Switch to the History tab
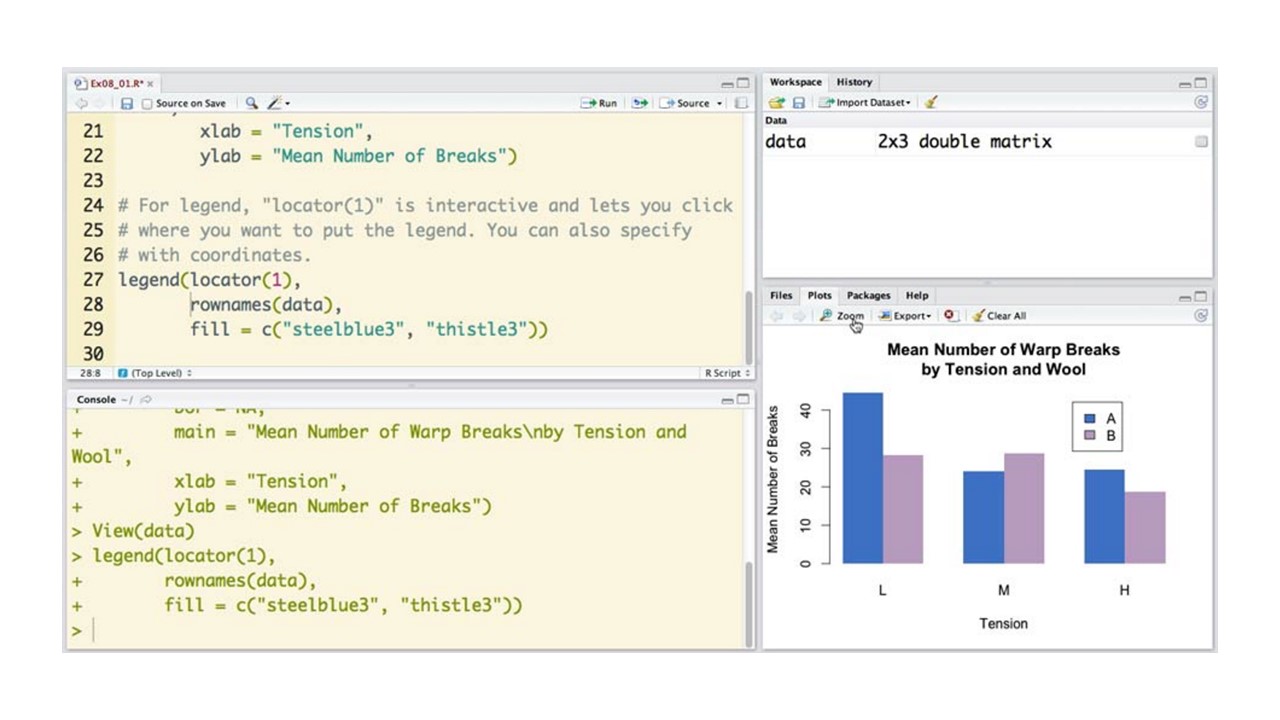The height and width of the screenshot is (720, 1280). (854, 82)
